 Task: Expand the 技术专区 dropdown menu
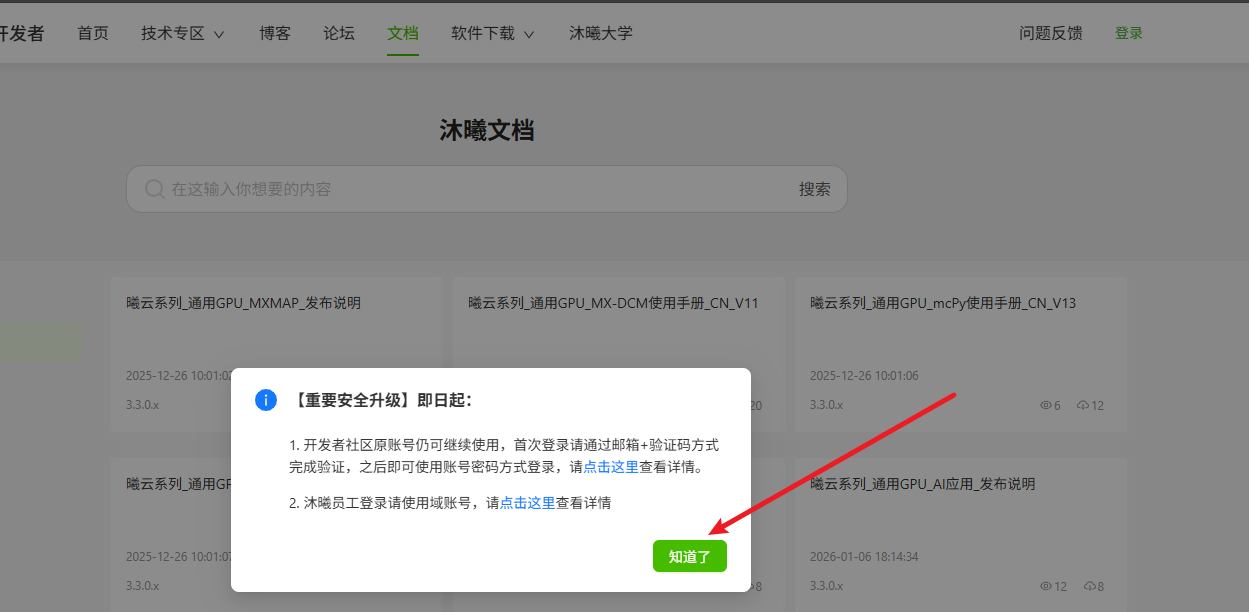coord(182,33)
